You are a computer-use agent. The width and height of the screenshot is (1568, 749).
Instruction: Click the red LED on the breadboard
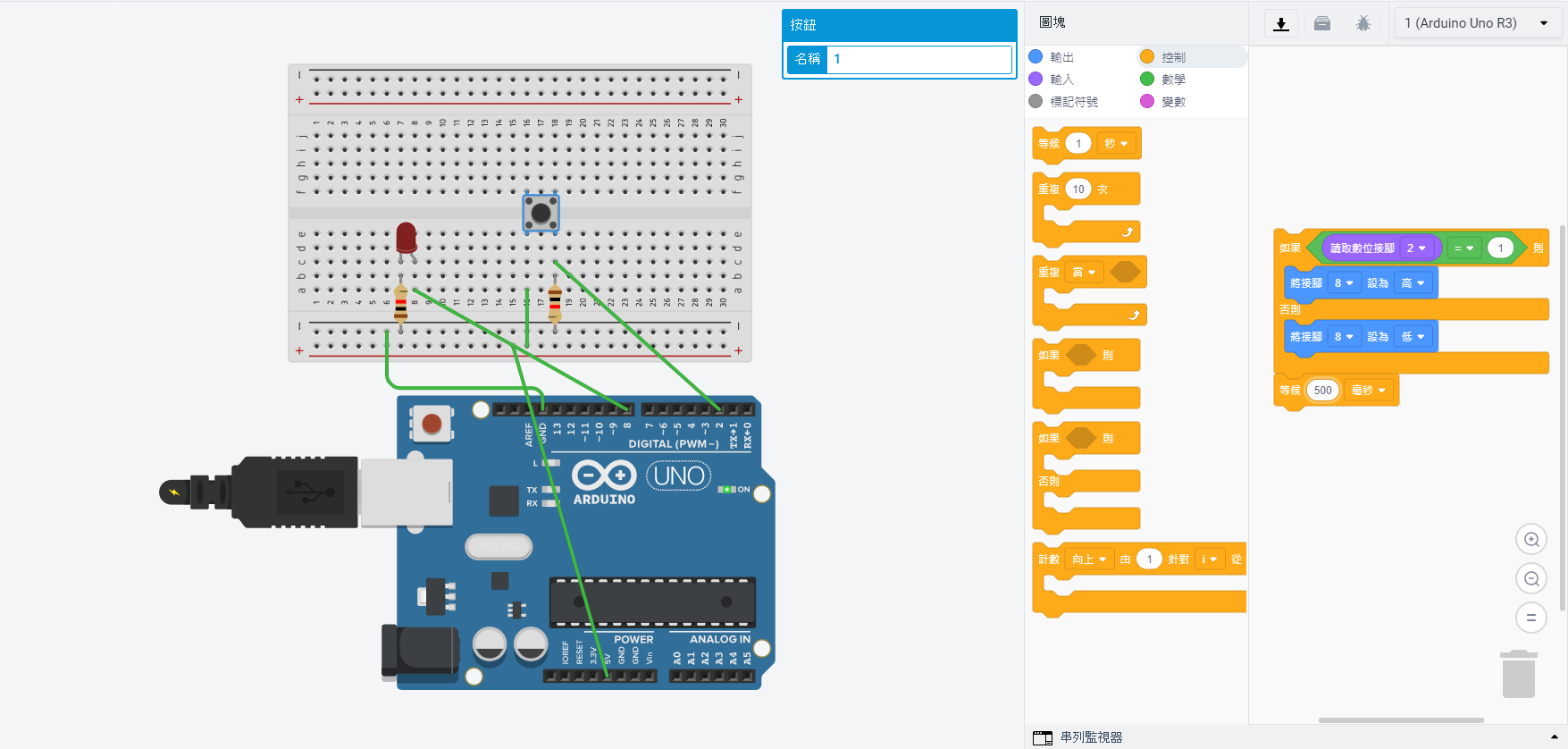pyautogui.click(x=407, y=238)
